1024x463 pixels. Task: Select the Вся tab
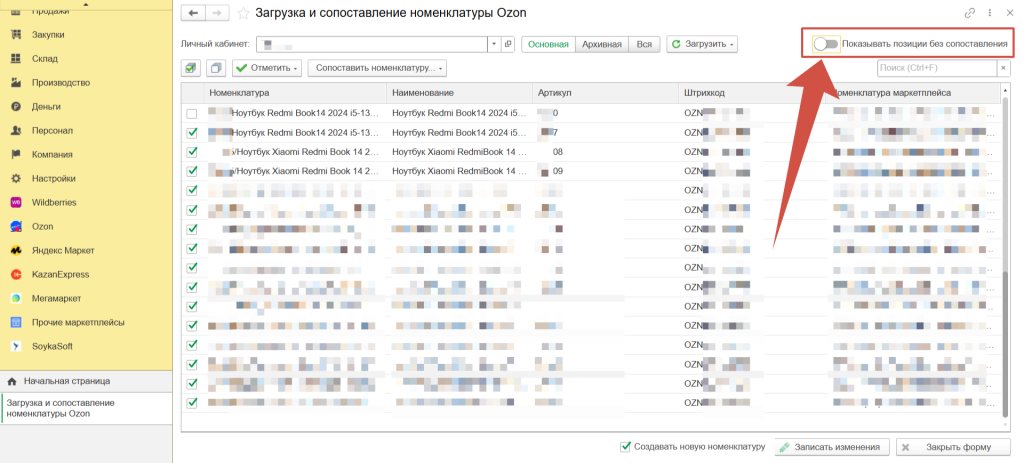click(x=644, y=44)
